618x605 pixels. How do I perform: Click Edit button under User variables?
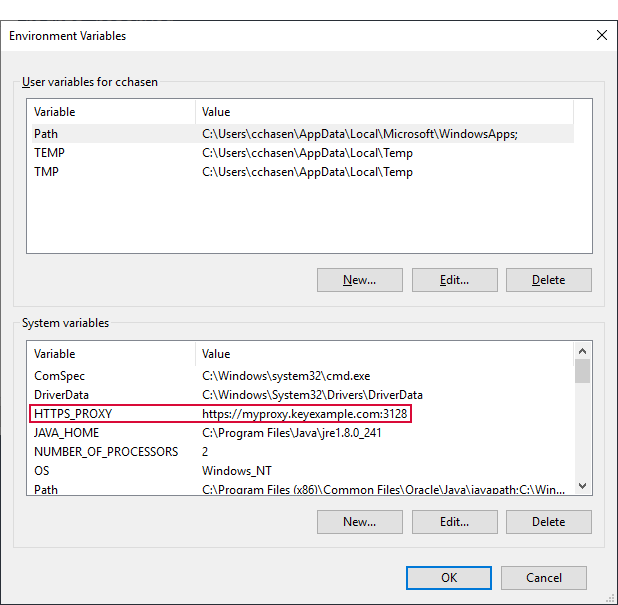point(454,280)
